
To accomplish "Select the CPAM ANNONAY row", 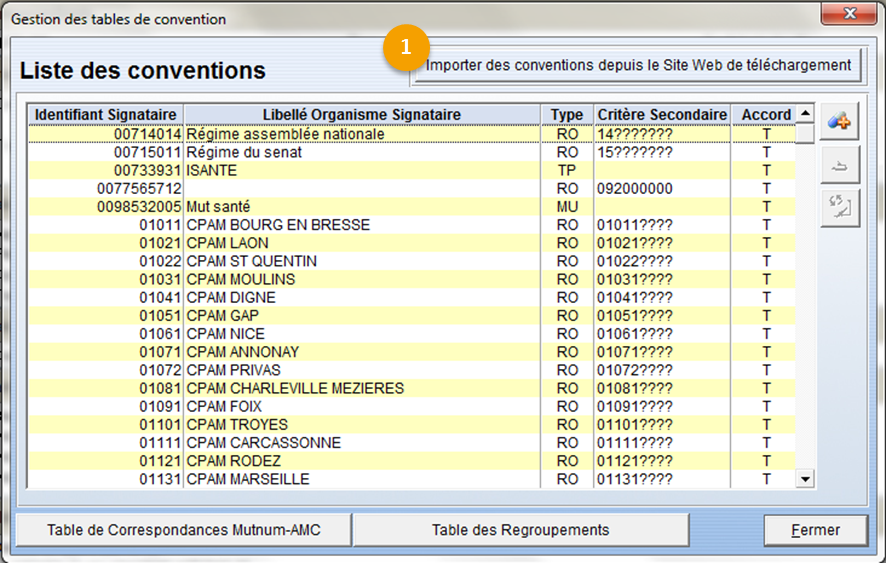I will pos(412,352).
